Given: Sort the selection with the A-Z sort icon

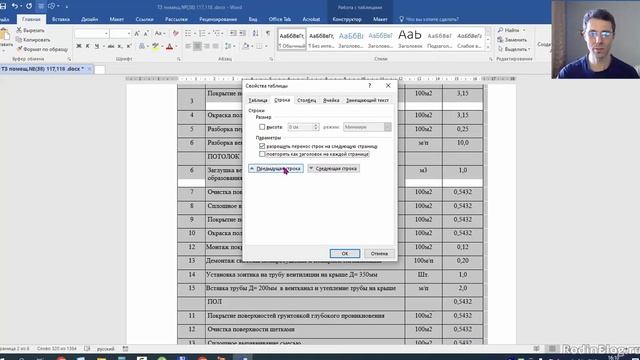Looking at the screenshot, I should point(256,33).
